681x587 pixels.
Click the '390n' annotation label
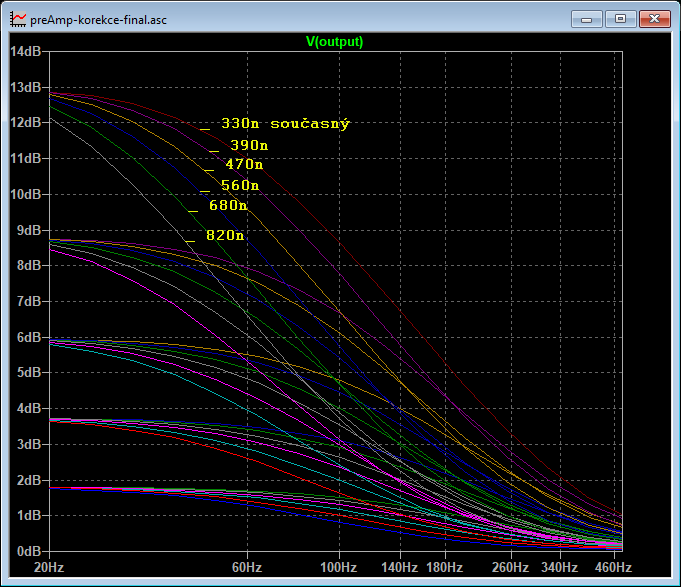pos(249,145)
